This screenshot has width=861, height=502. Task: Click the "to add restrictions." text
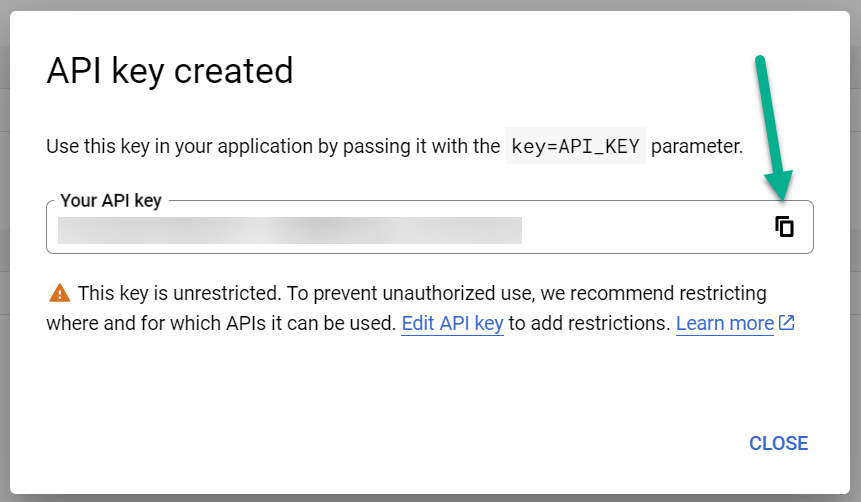(590, 323)
